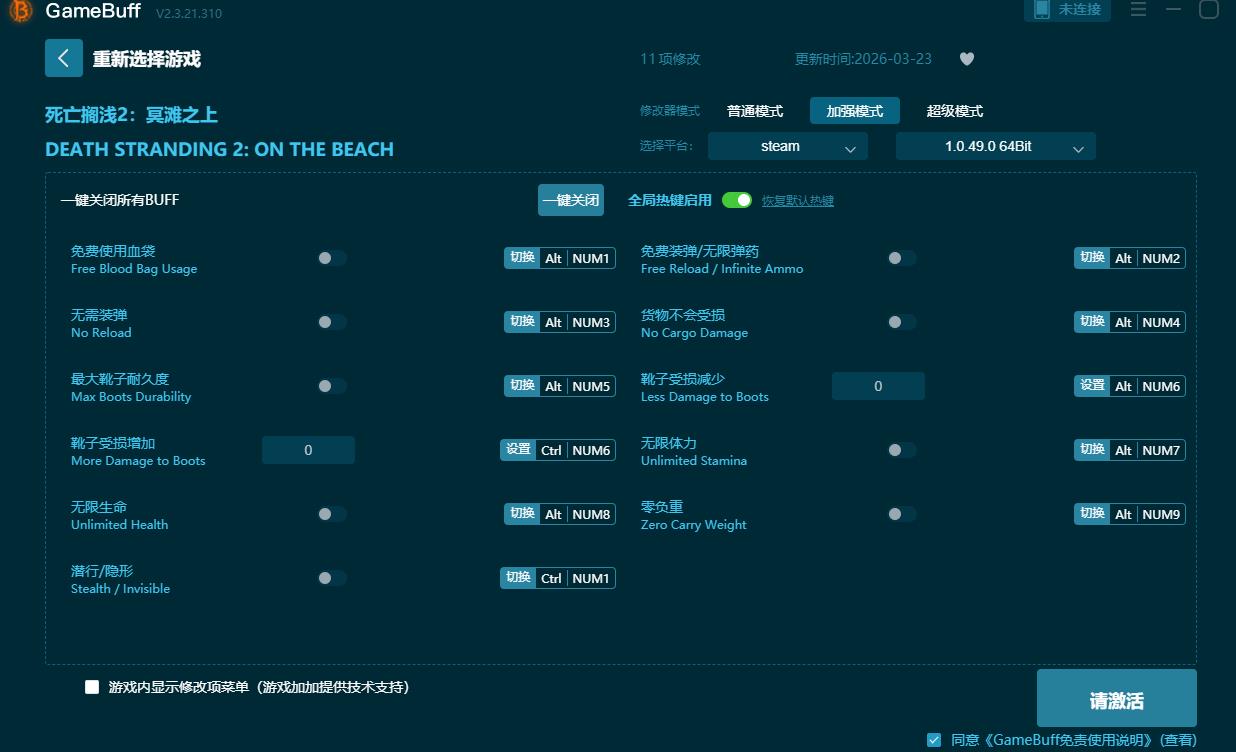The height and width of the screenshot is (752, 1236).
Task: Click 切换 hotkey button for No Reload
Action: [522, 322]
